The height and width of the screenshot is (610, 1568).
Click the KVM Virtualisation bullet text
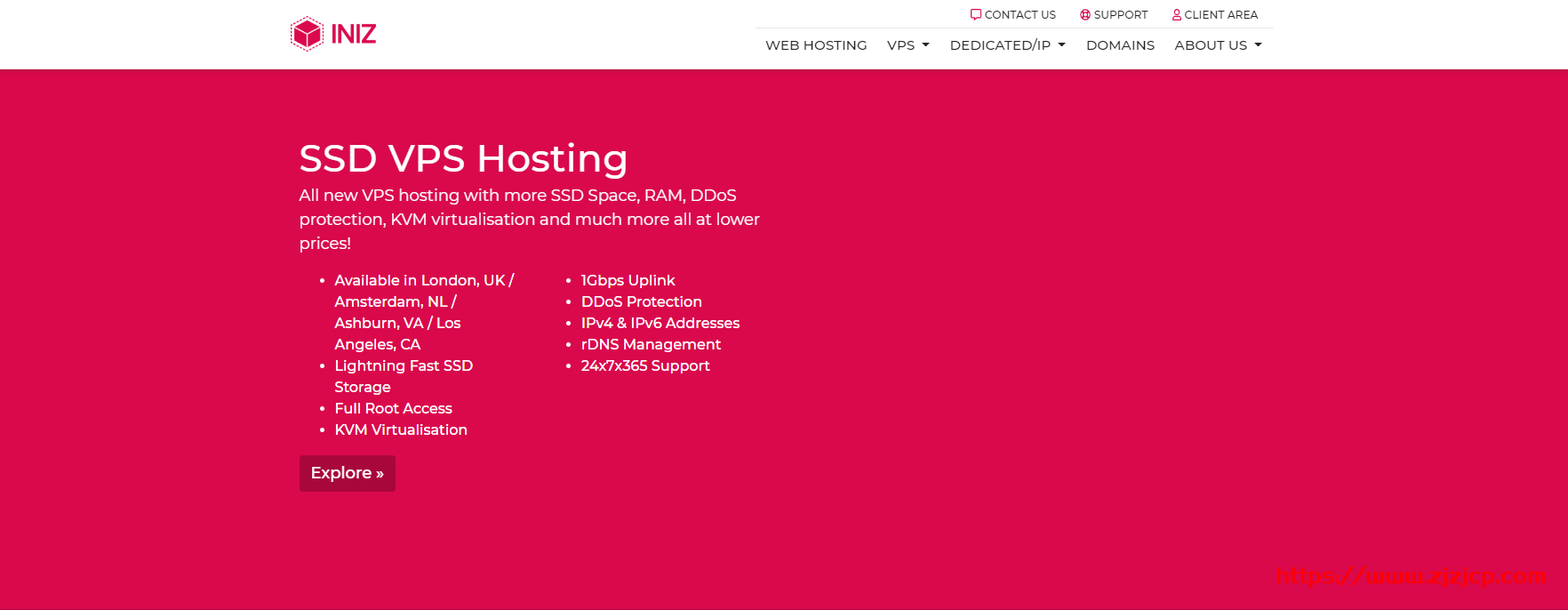(400, 429)
